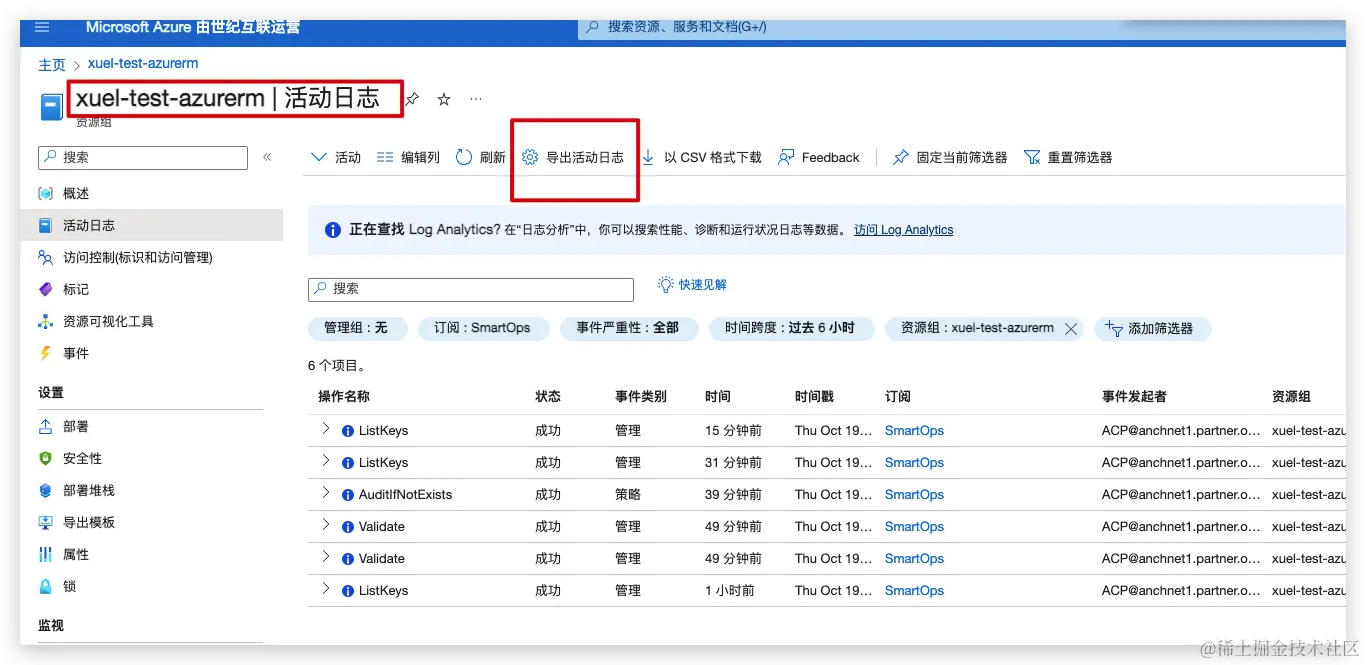Select 部署堆栈 in the sidebar
Image resolution: width=1366 pixels, height=665 pixels.
(89, 490)
